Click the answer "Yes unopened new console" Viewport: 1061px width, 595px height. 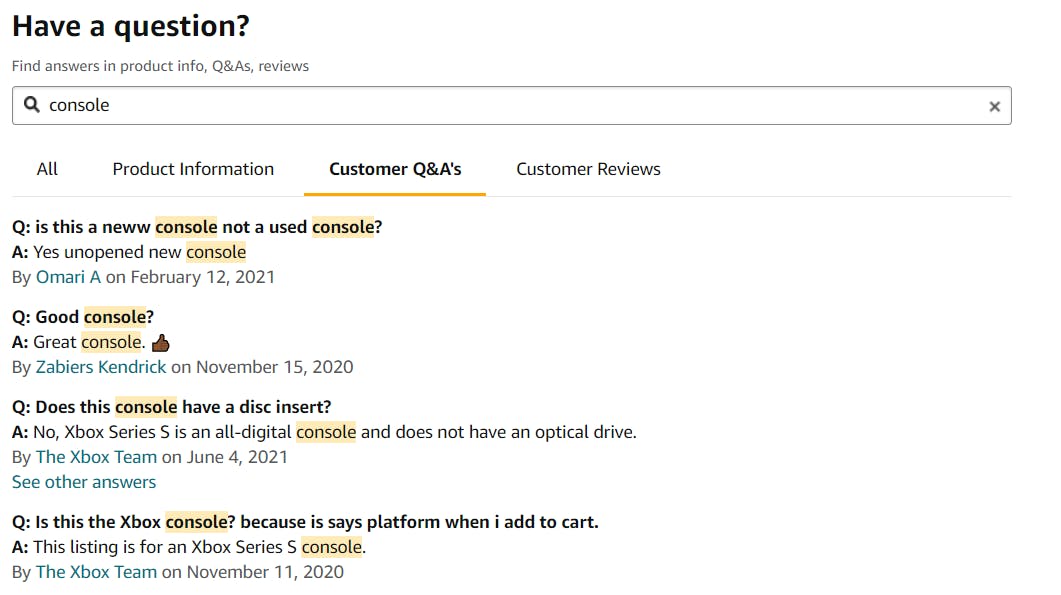(129, 252)
